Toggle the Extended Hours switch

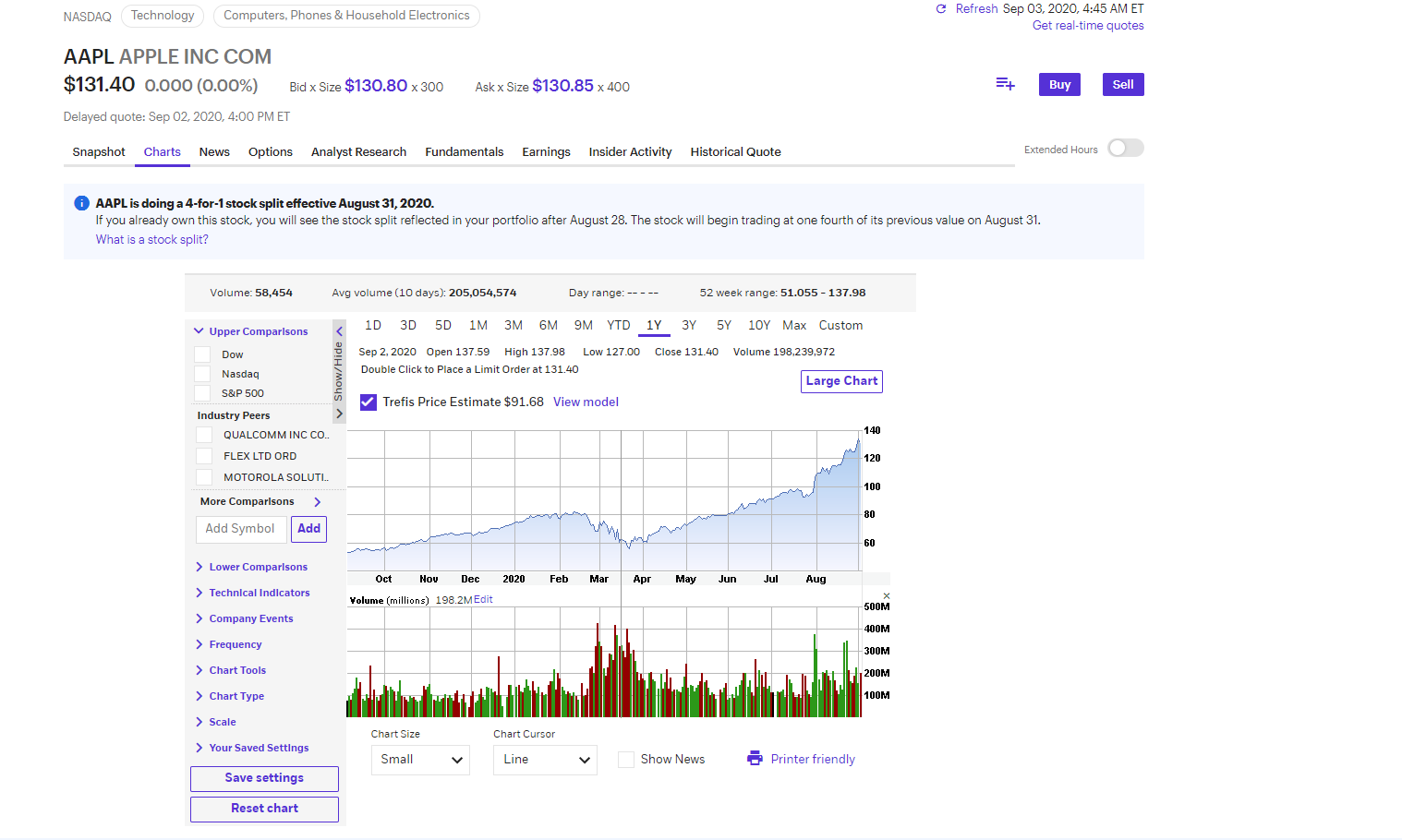(1125, 149)
